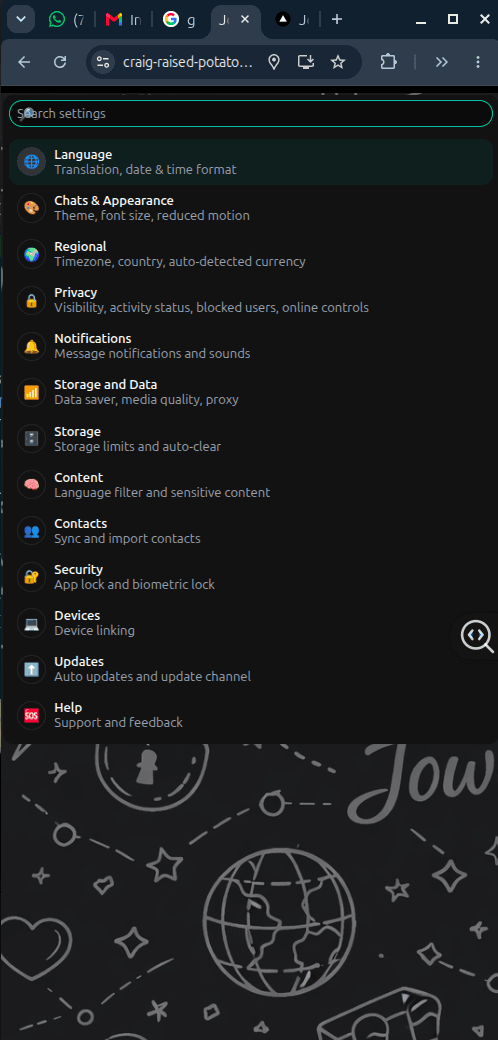Click the Help SOS icon

[31, 715]
